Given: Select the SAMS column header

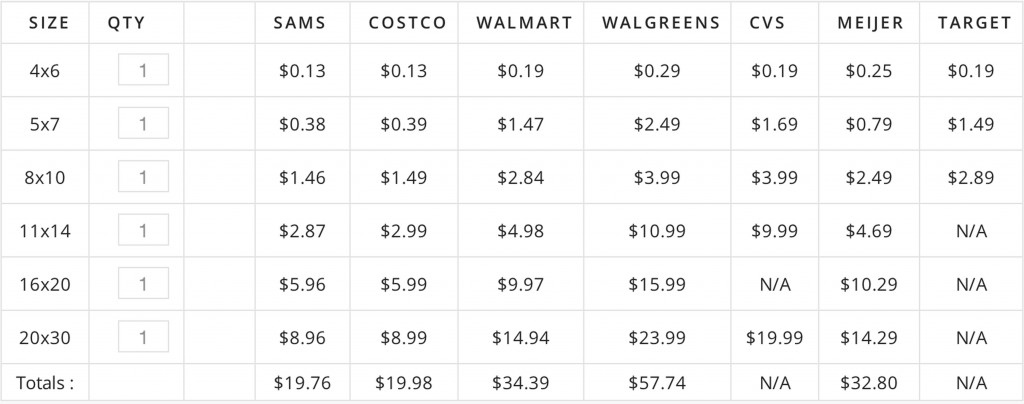Looking at the screenshot, I should point(300,23).
